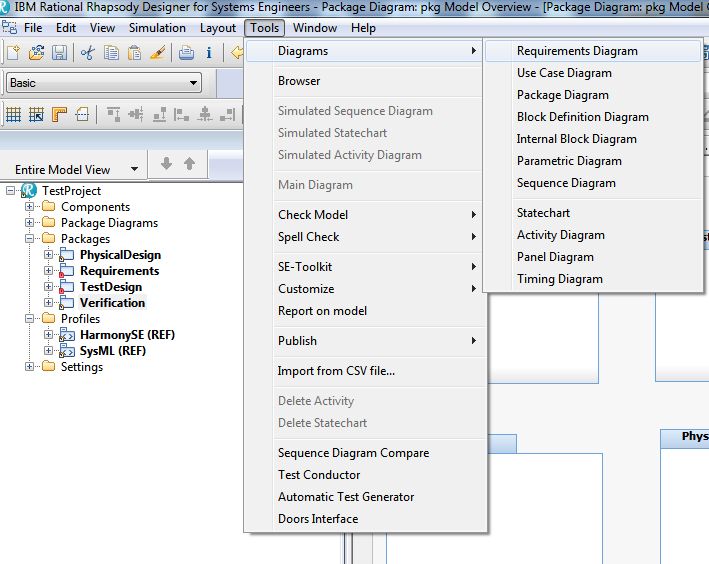Open the Basic combo box
The image size is (709, 564).
(x=104, y=83)
